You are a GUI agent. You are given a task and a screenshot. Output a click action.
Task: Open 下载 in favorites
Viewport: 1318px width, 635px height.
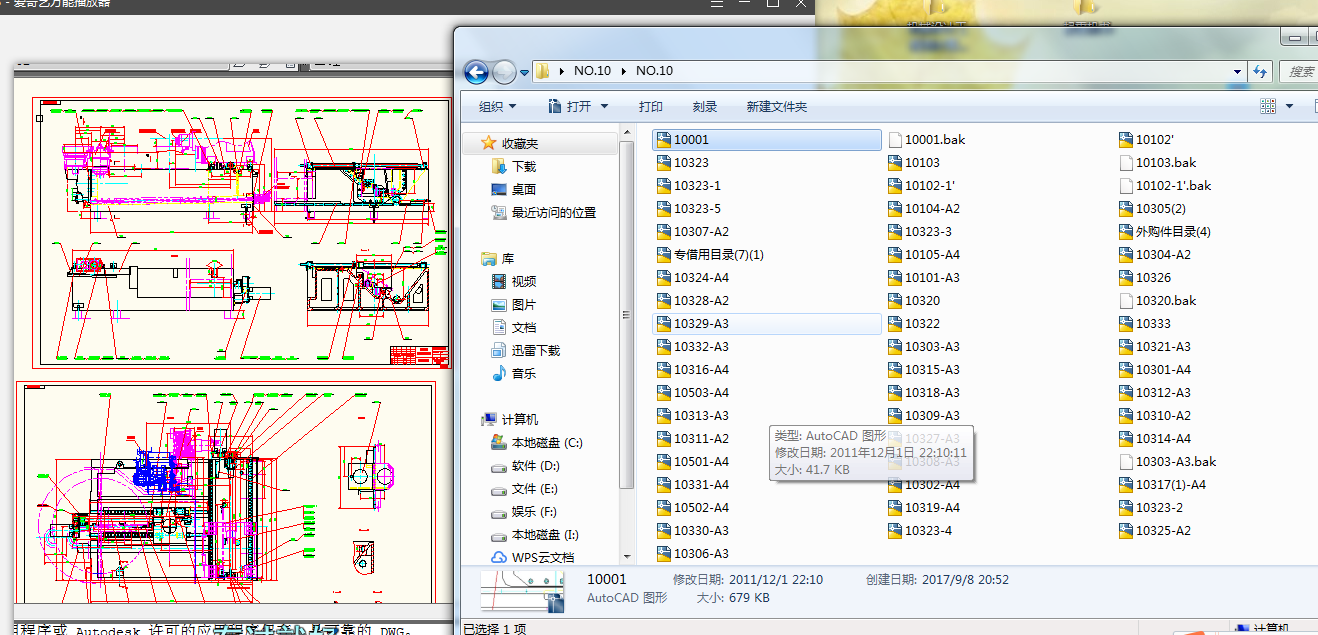click(514, 167)
